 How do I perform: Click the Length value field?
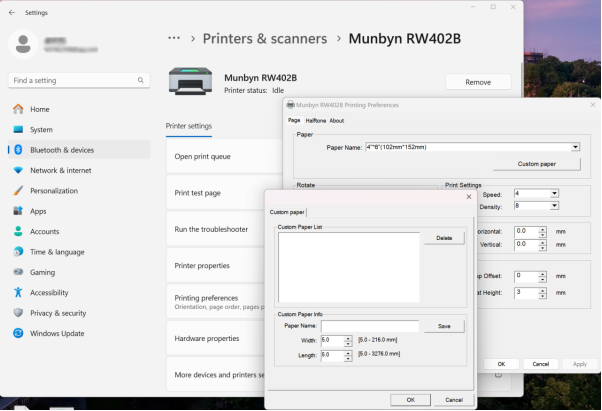332,356
